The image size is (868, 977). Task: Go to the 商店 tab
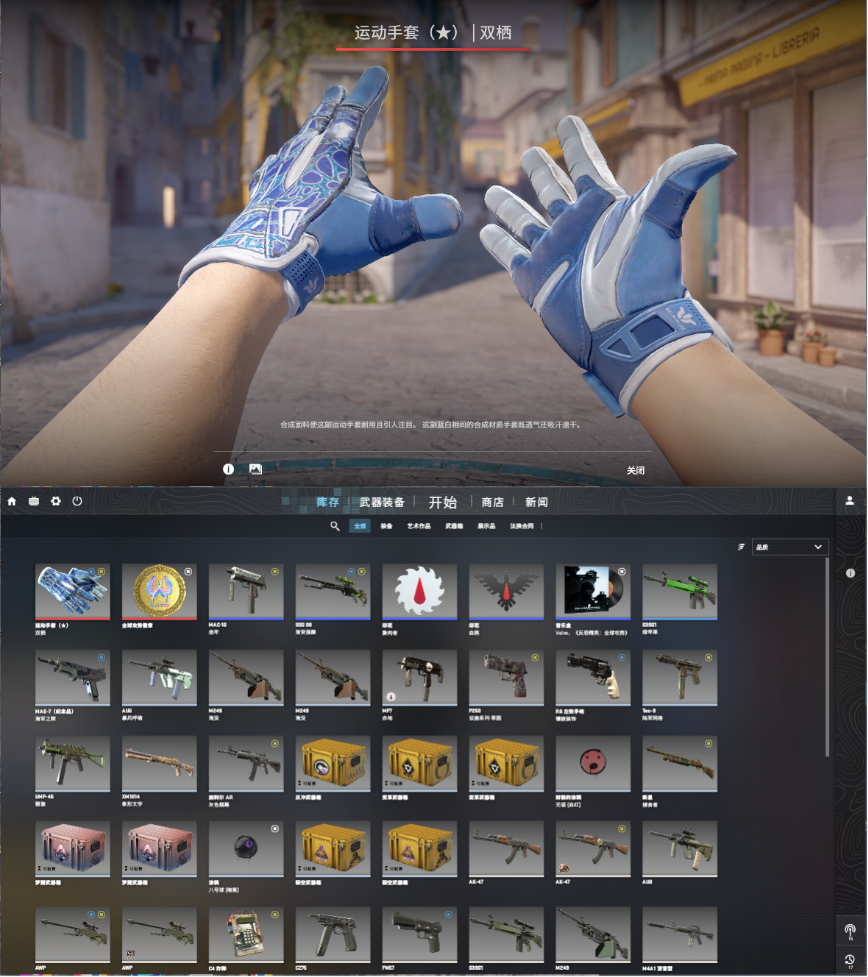(492, 502)
